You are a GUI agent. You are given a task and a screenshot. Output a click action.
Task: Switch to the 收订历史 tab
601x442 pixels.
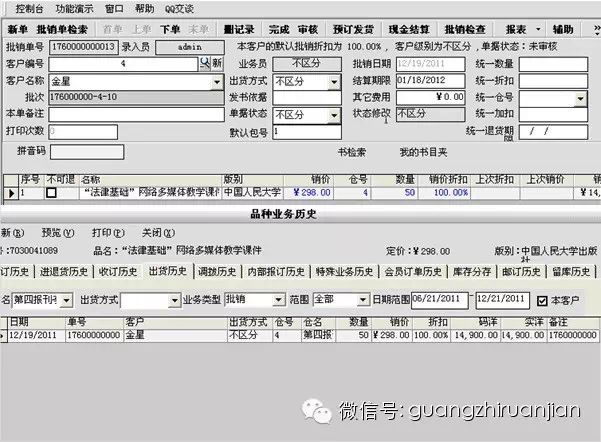(118, 271)
